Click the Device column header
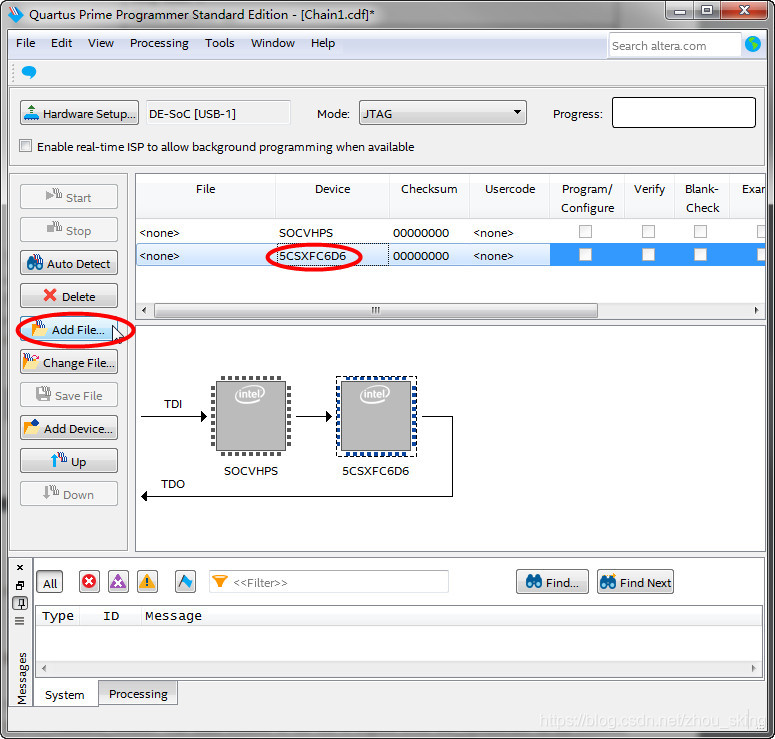 [x=333, y=196]
